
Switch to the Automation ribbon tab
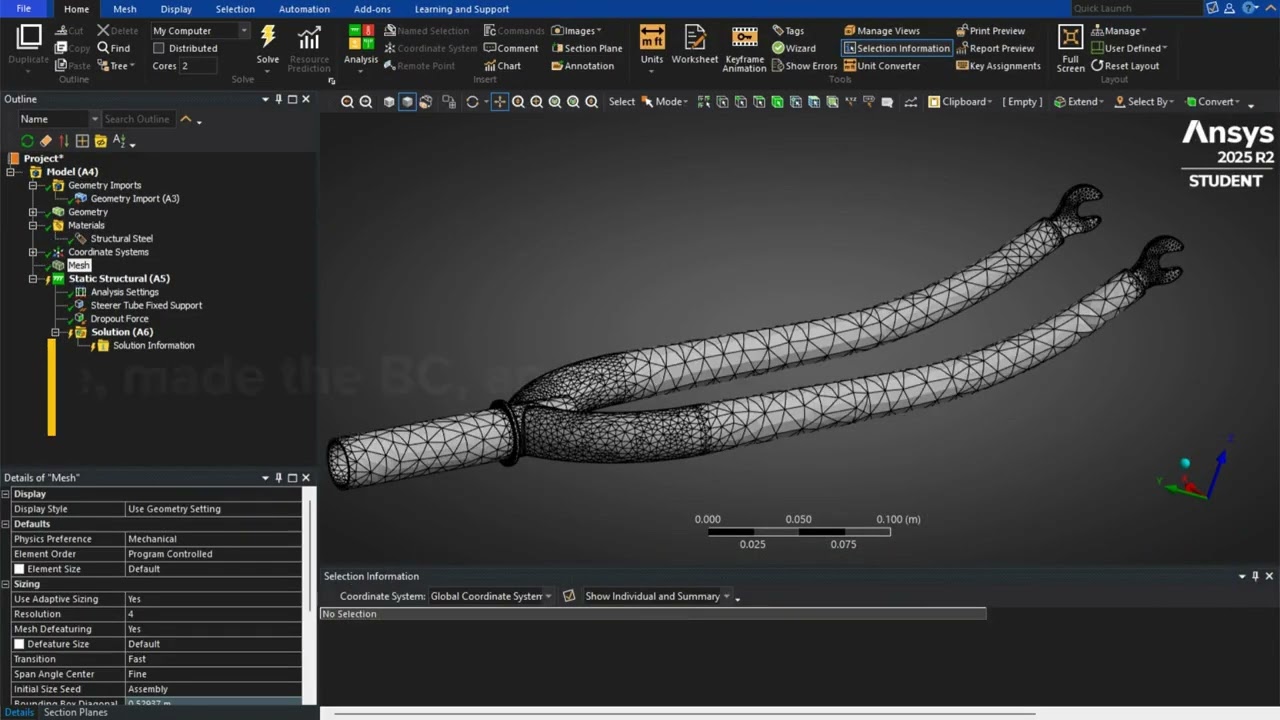click(304, 9)
